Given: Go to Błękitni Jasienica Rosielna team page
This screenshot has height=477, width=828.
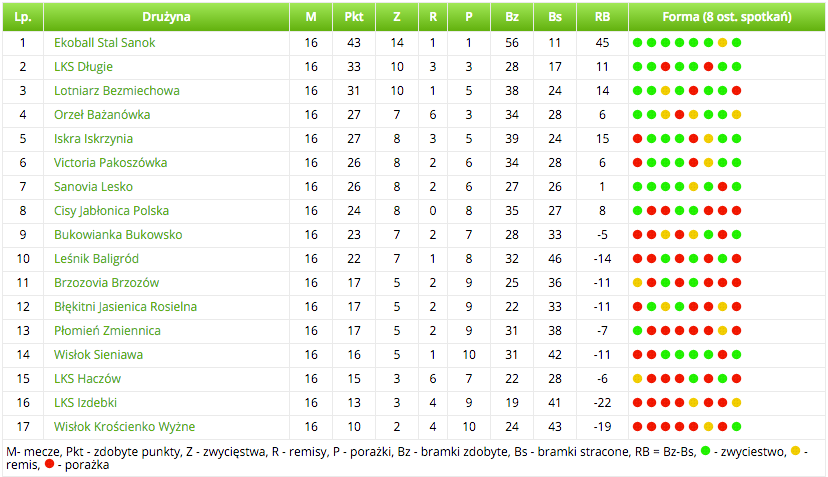Looking at the screenshot, I should point(125,307).
